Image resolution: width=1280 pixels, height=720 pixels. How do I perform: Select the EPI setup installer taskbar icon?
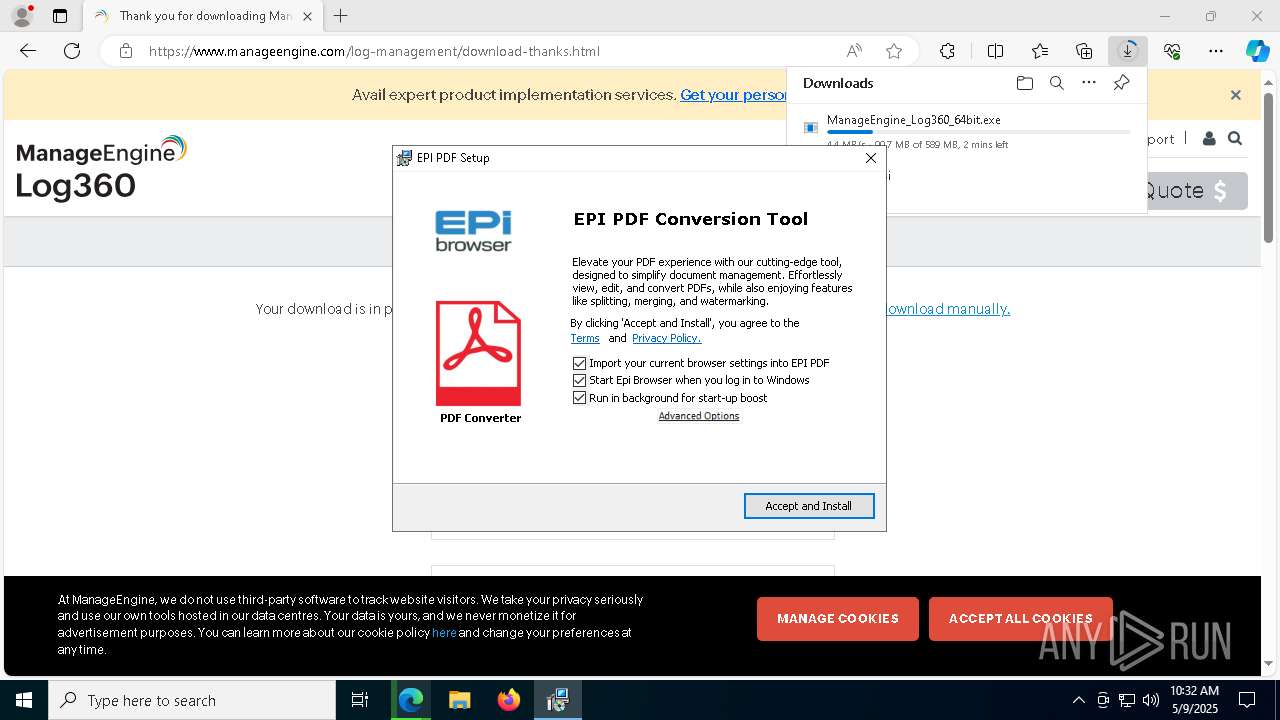click(557, 700)
